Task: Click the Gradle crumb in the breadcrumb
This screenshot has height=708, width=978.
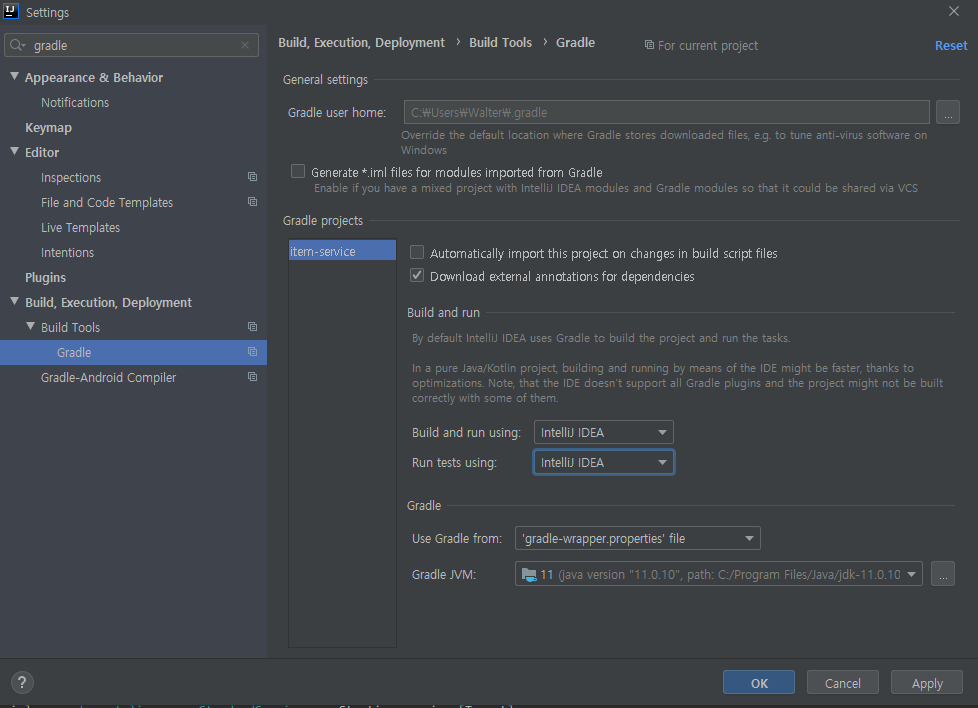Action: click(575, 42)
